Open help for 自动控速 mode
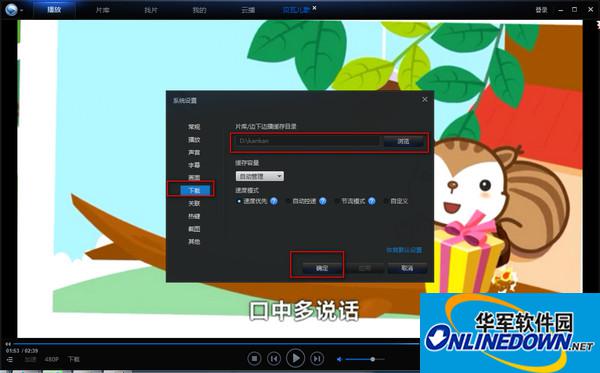The width and height of the screenshot is (600, 373). click(323, 201)
